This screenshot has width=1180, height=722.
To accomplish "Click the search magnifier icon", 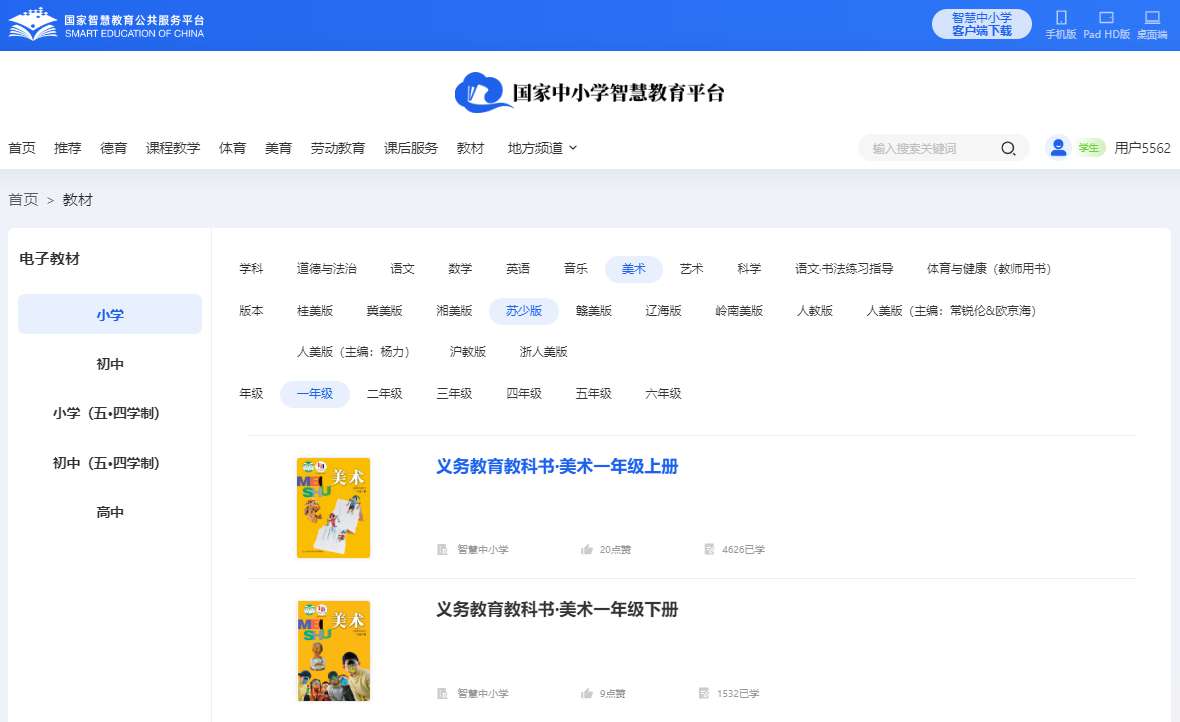I will pos(1008,148).
